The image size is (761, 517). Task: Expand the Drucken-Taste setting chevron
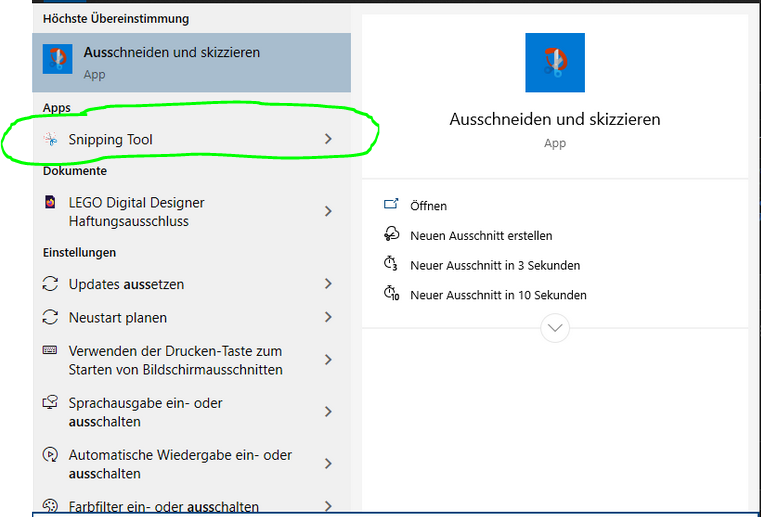[329, 360]
